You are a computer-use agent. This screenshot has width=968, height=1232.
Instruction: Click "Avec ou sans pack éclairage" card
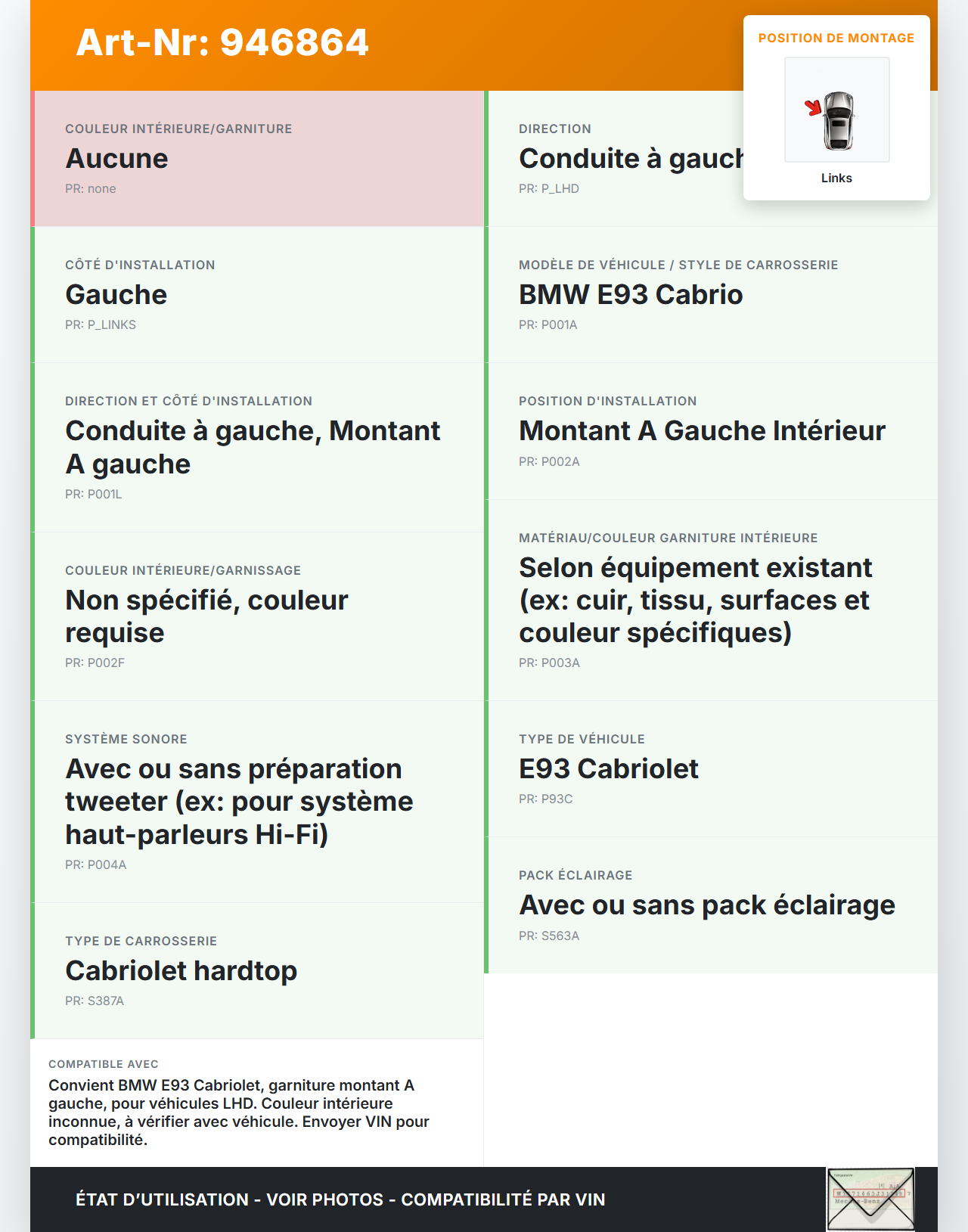tap(711, 905)
